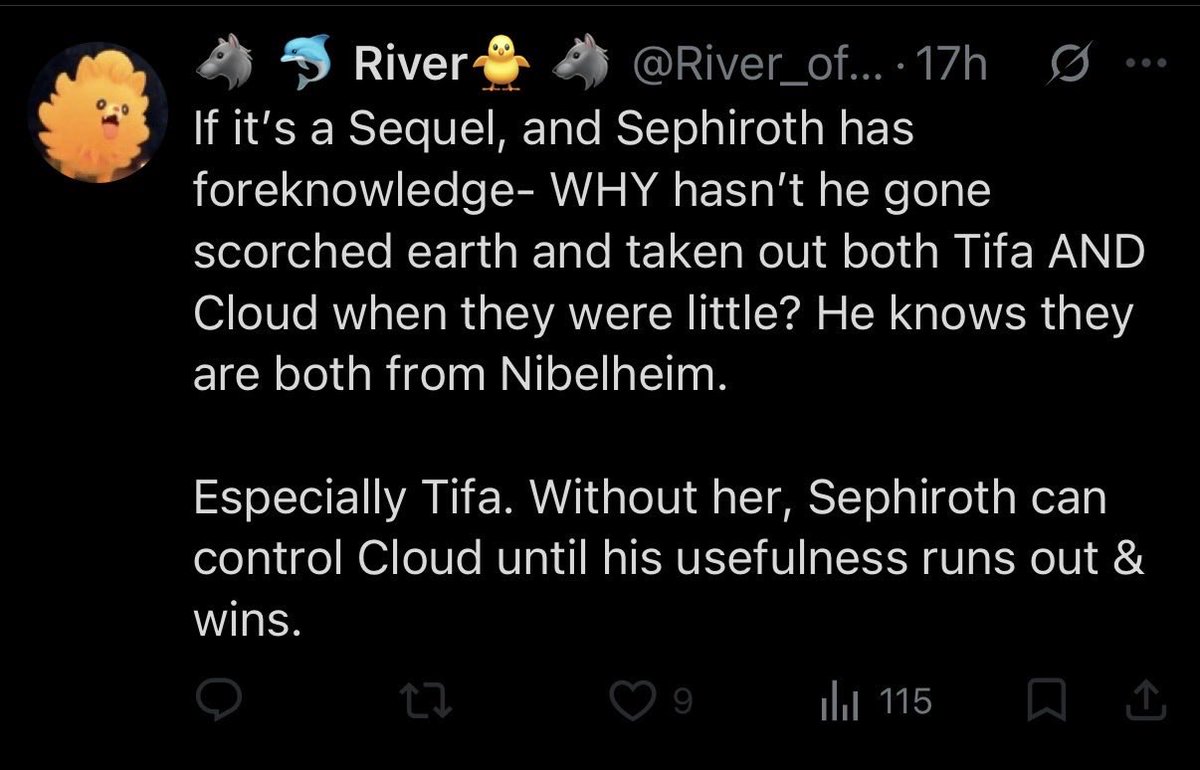Click the dolphin emoji in the name
Viewport: 1200px width, 770px height.
304,67
